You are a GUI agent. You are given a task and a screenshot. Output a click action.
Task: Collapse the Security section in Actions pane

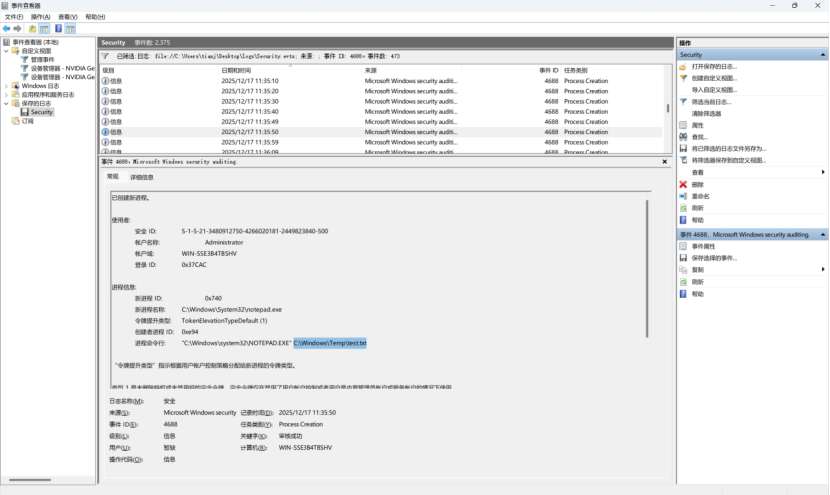coord(823,55)
